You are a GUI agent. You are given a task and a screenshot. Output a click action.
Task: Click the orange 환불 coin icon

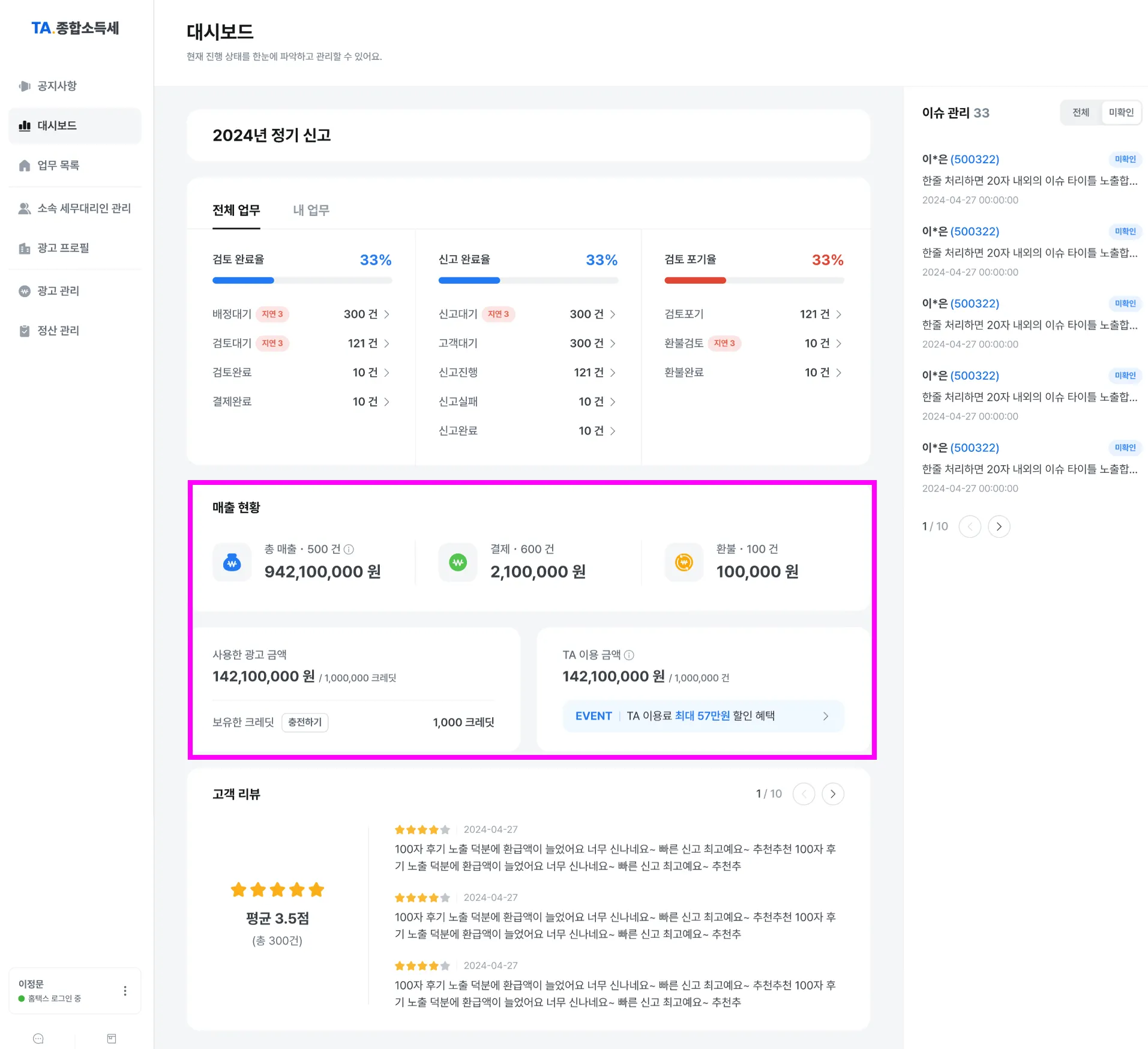tap(684, 562)
